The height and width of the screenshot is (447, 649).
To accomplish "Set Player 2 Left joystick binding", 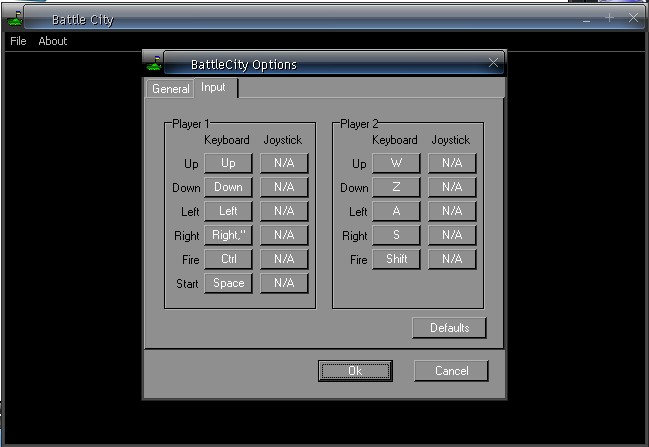I will click(x=452, y=211).
